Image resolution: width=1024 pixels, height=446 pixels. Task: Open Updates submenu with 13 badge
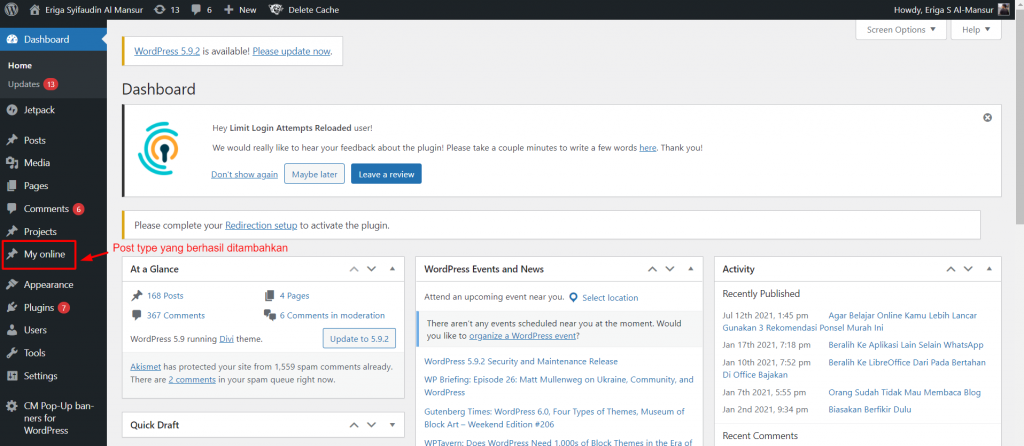click(x=33, y=84)
